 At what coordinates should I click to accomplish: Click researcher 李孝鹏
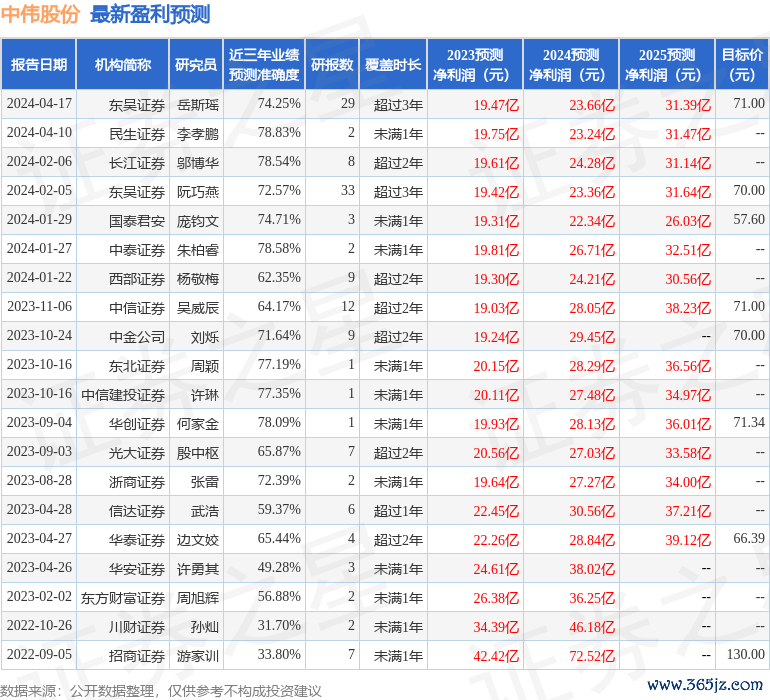[x=198, y=134]
